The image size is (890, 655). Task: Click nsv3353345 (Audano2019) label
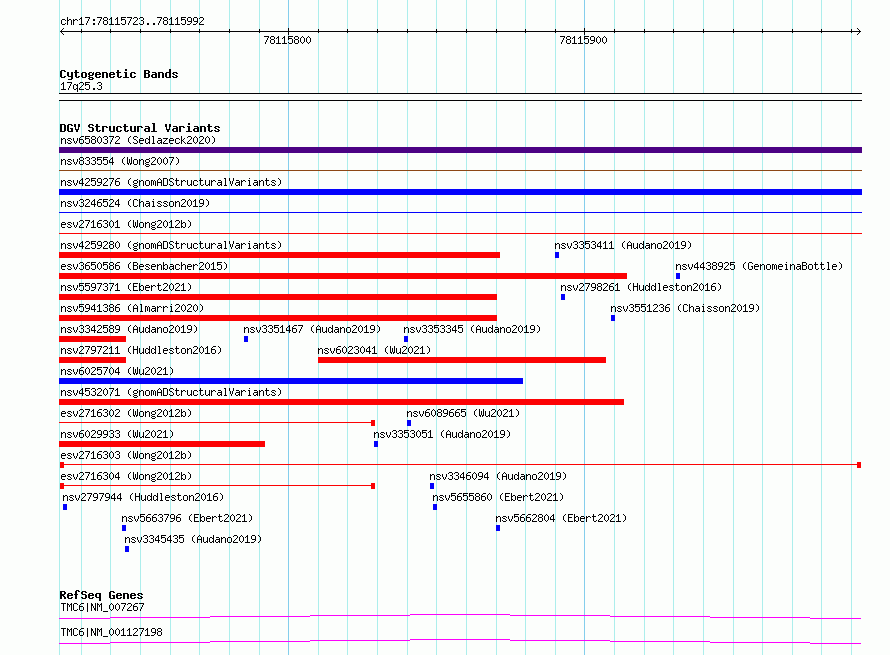click(472, 329)
